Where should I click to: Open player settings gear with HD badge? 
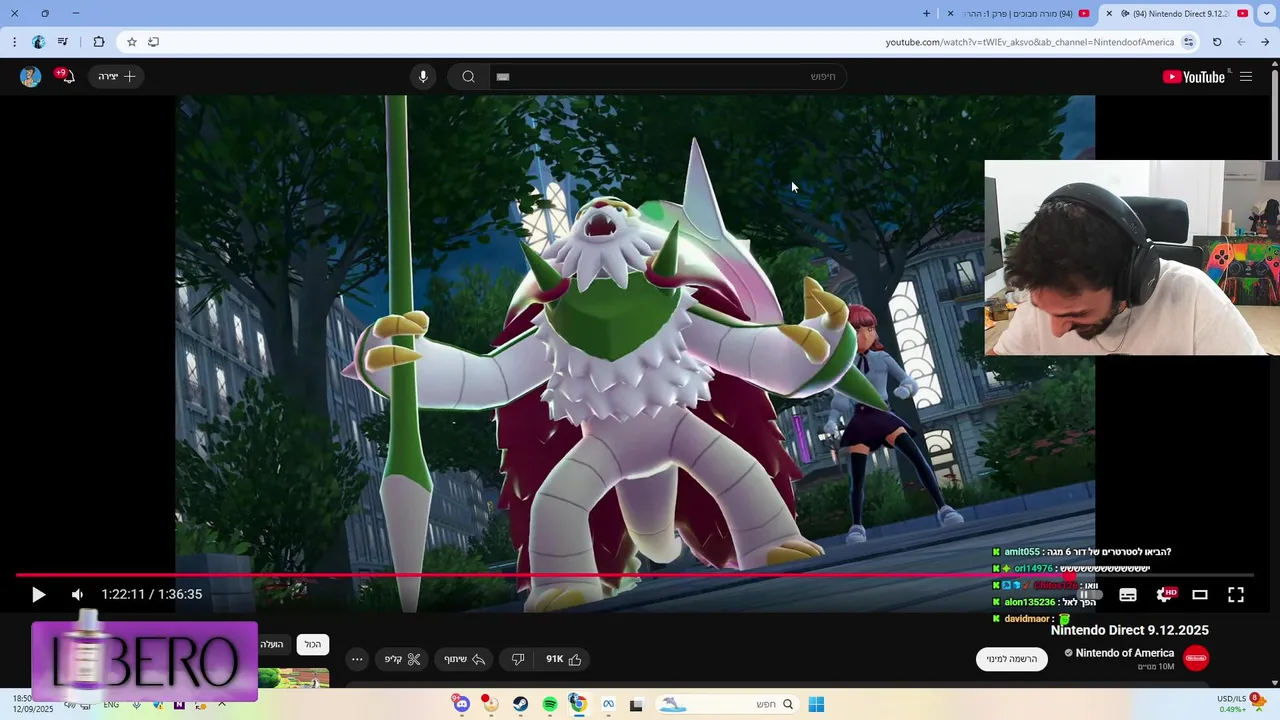point(1165,595)
